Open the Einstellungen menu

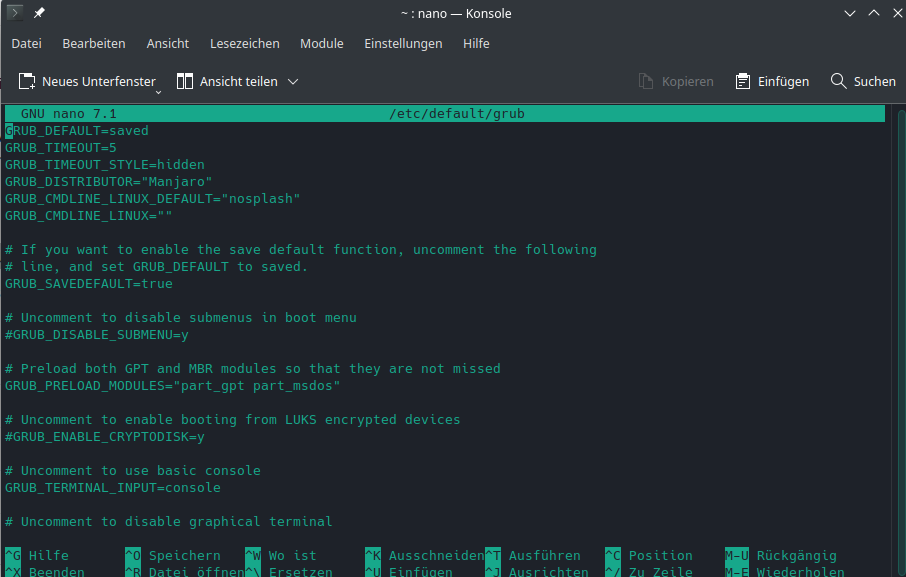[x=404, y=43]
